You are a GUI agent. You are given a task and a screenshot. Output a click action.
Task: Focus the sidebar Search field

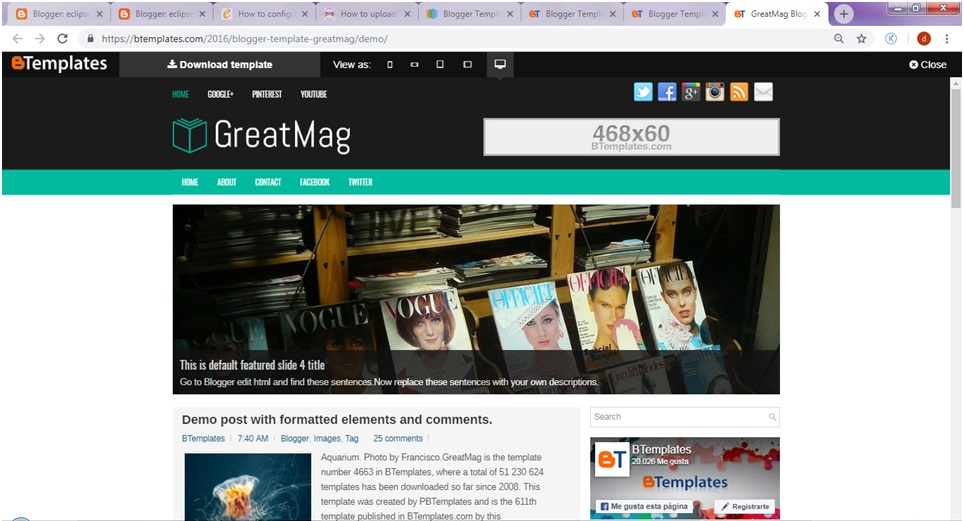coord(684,417)
